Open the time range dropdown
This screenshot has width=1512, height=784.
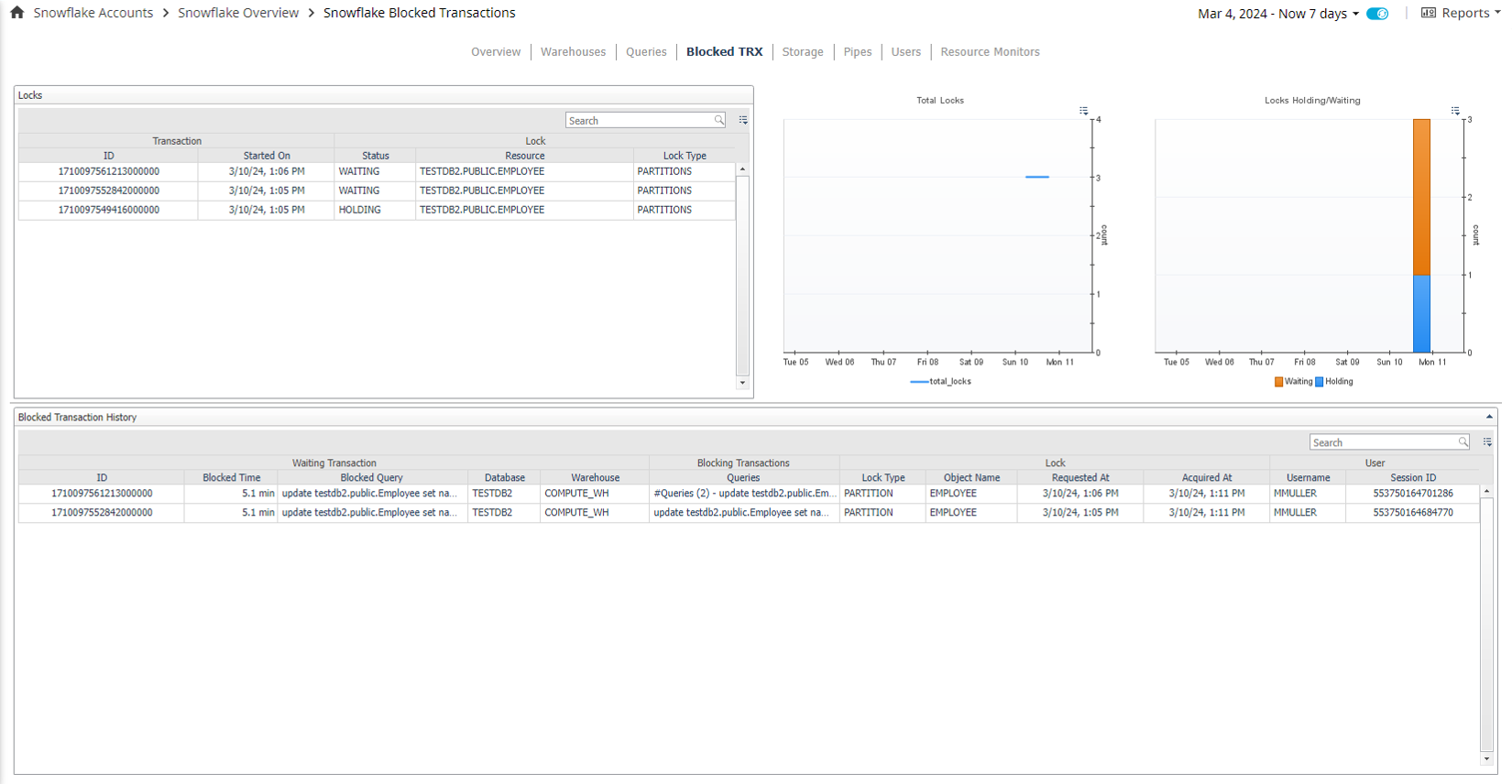(1278, 14)
